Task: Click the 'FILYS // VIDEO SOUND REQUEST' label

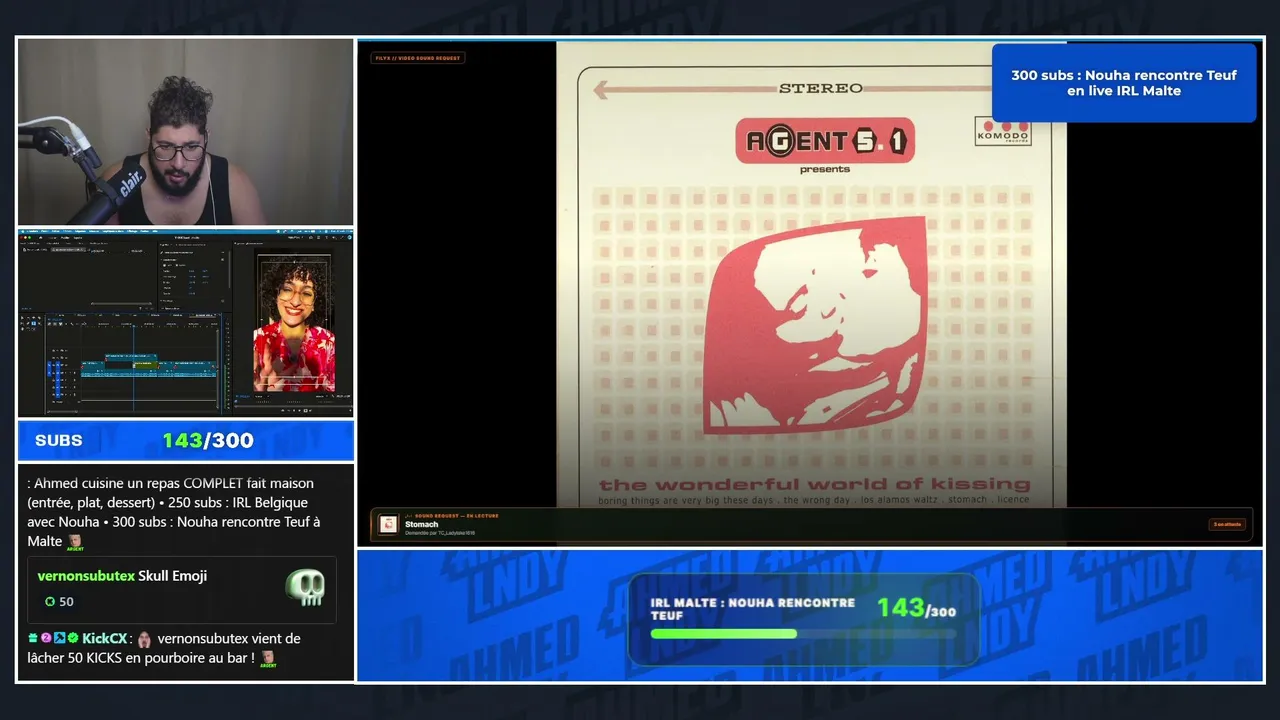Action: click(418, 58)
